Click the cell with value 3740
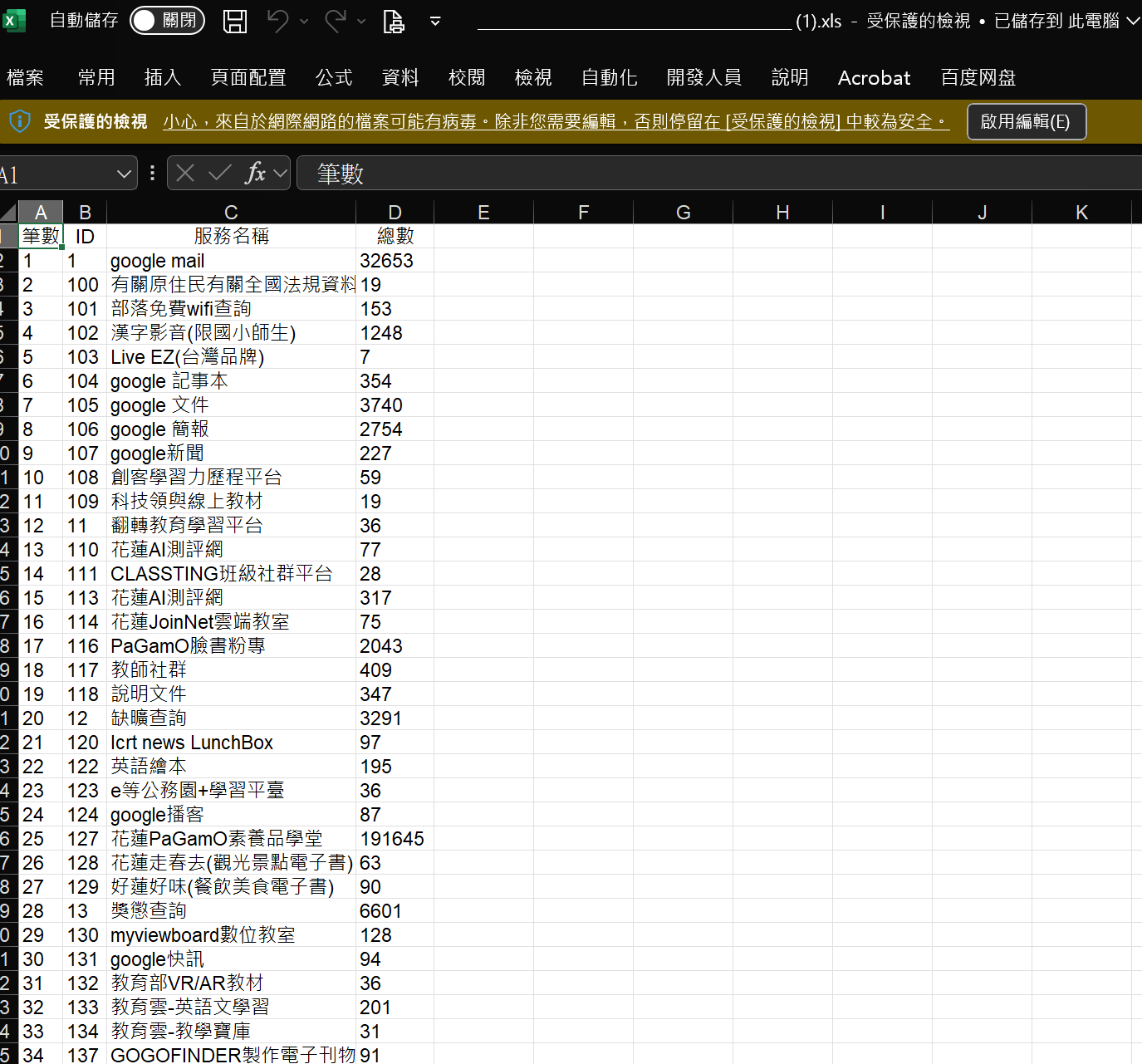The height and width of the screenshot is (1064, 1142). [x=395, y=405]
